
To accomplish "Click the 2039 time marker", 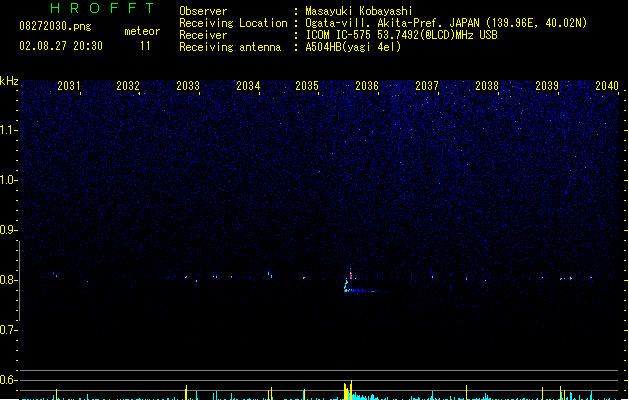I will (x=547, y=86).
